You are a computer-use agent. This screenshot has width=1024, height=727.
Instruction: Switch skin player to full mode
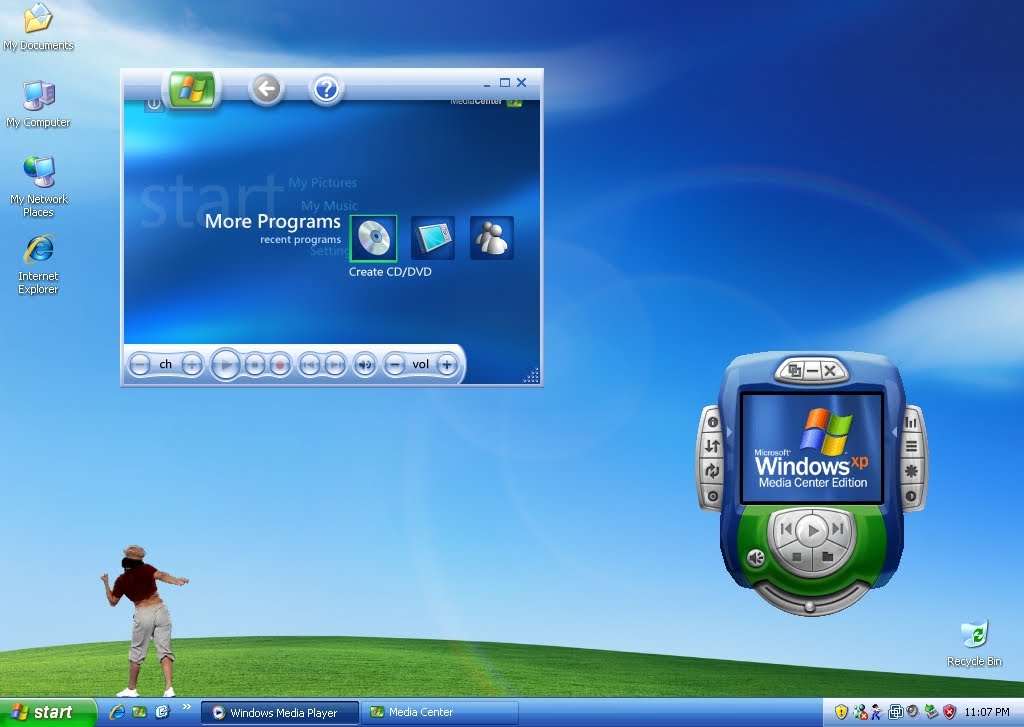point(795,371)
